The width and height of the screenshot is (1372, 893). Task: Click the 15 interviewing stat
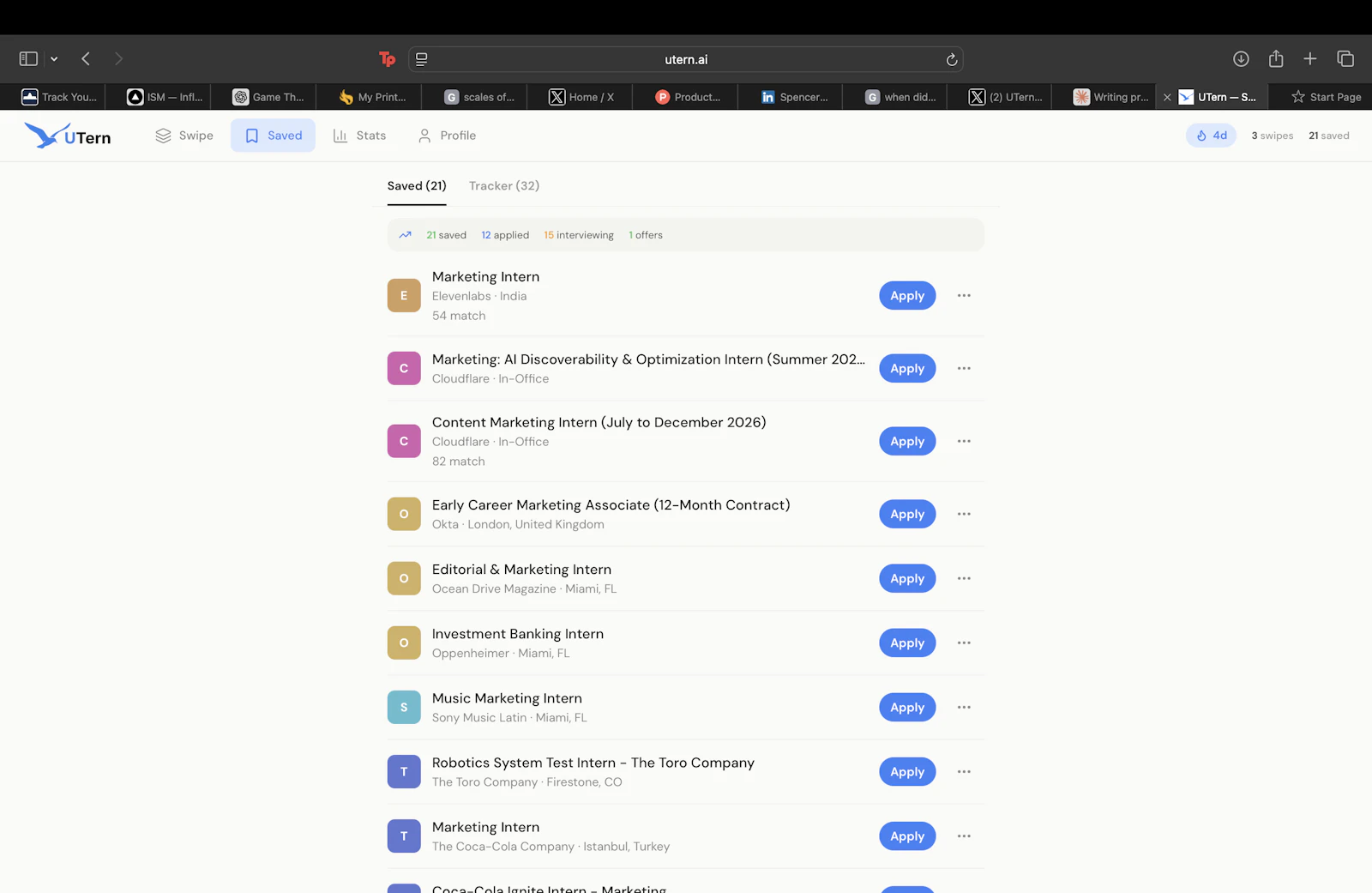(x=579, y=235)
